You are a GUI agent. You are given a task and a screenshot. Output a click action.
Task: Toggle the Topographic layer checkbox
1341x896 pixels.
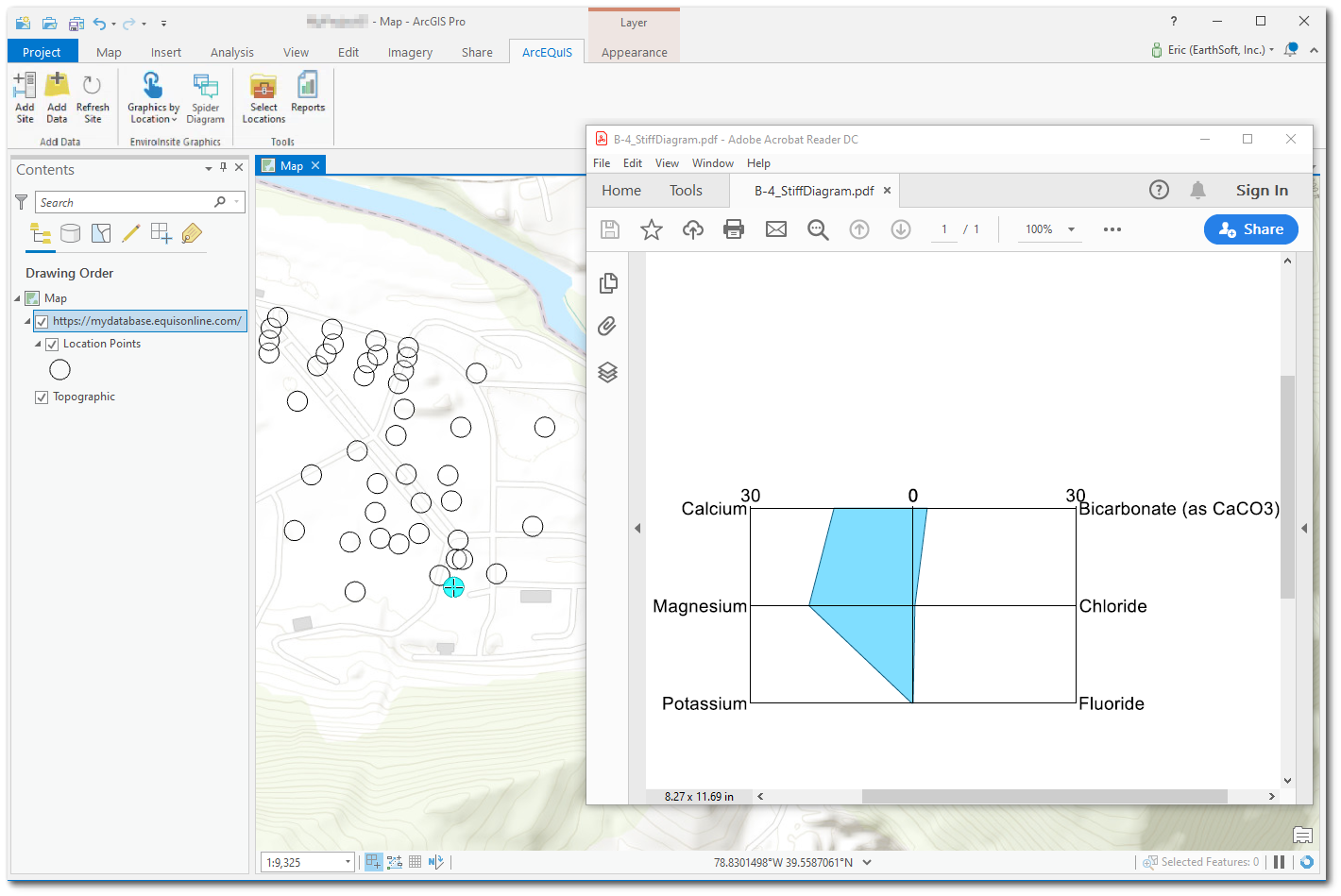[42, 397]
